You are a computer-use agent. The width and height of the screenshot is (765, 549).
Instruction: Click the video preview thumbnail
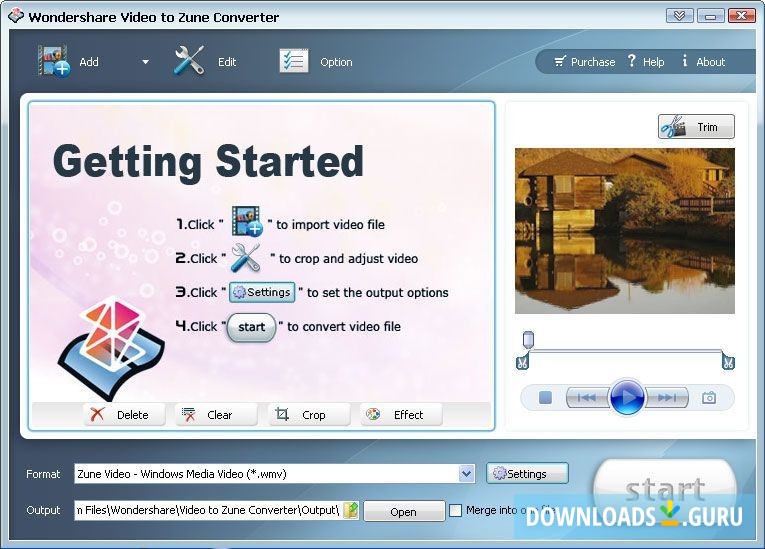pyautogui.click(x=624, y=231)
